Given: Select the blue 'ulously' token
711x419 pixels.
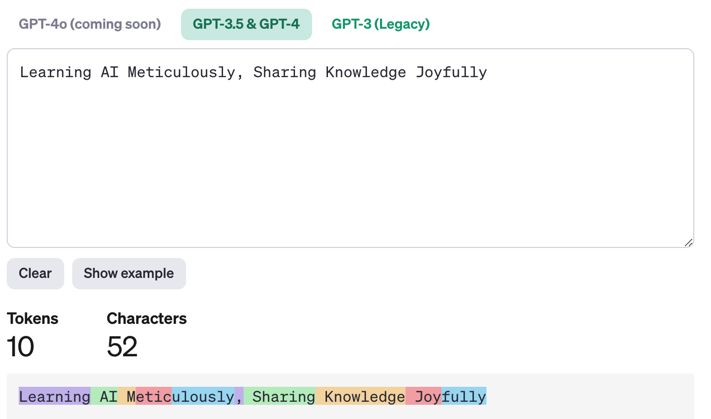Looking at the screenshot, I should coord(203,396).
